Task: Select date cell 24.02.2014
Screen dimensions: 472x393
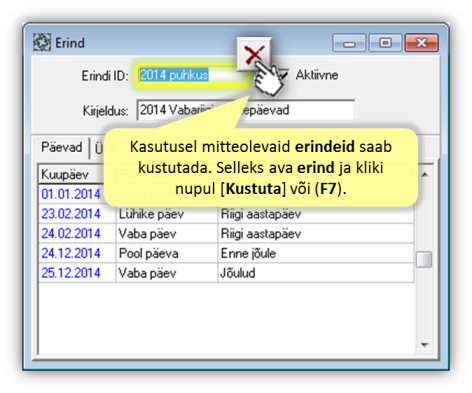Action: pos(77,233)
